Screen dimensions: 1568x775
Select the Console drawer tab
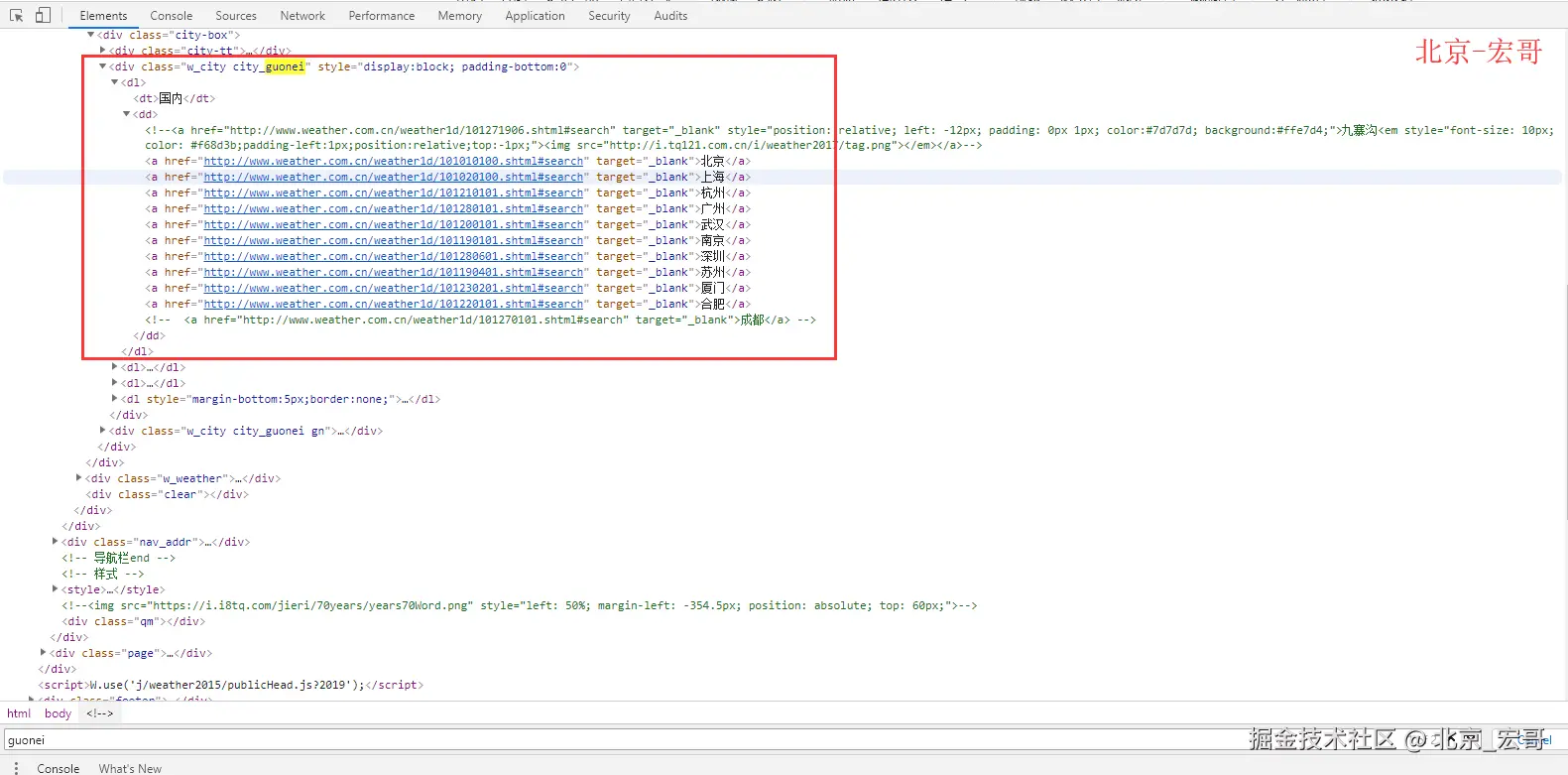click(59, 768)
